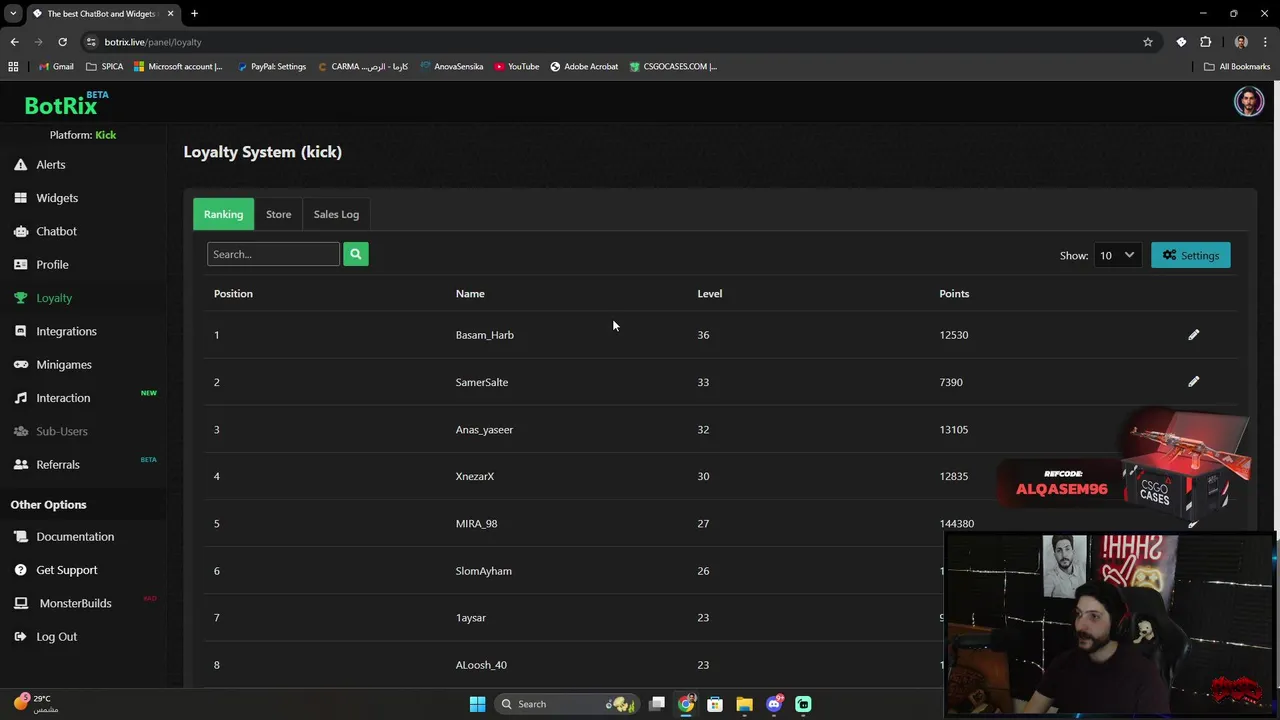Viewport: 1280px width, 720px height.
Task: Open the PayPal: Settings bookmark
Action: point(272,66)
